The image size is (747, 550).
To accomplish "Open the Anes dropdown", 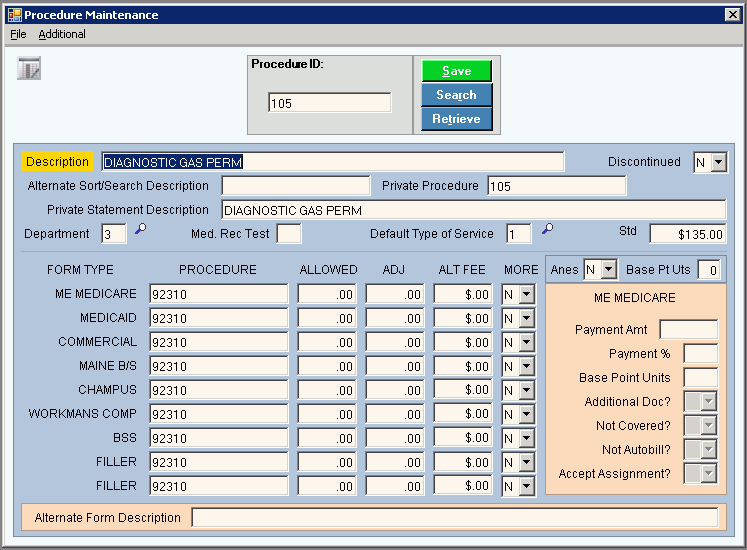I will click(609, 269).
